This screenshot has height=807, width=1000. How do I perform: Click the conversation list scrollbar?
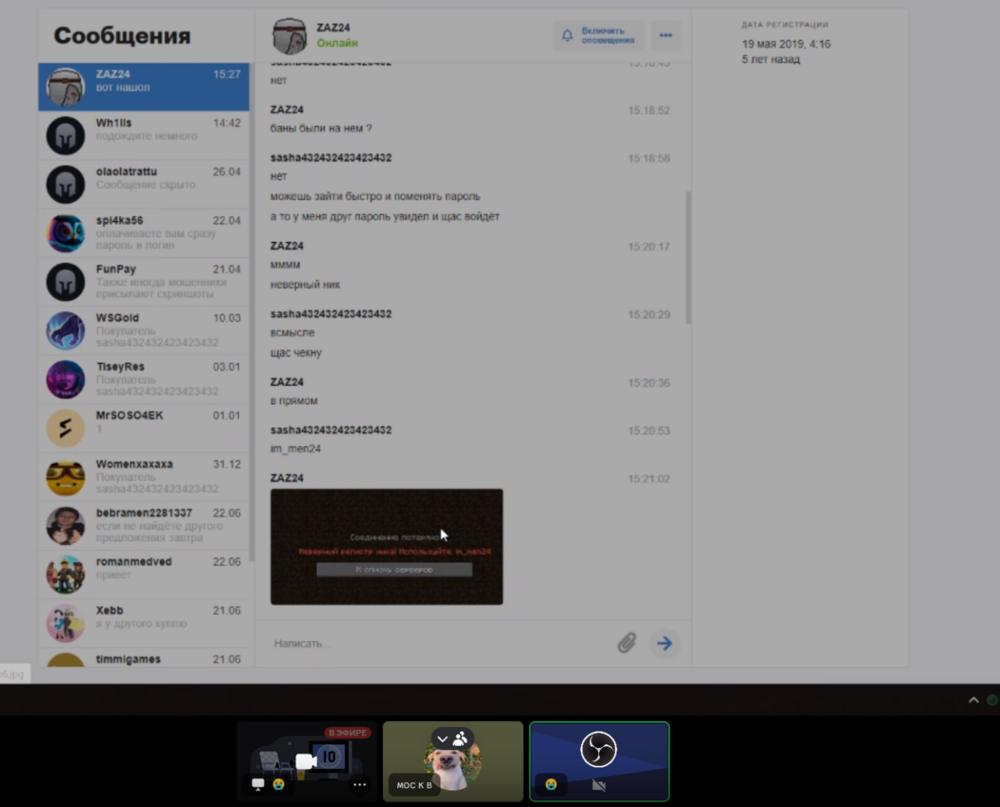pyautogui.click(x=251, y=313)
